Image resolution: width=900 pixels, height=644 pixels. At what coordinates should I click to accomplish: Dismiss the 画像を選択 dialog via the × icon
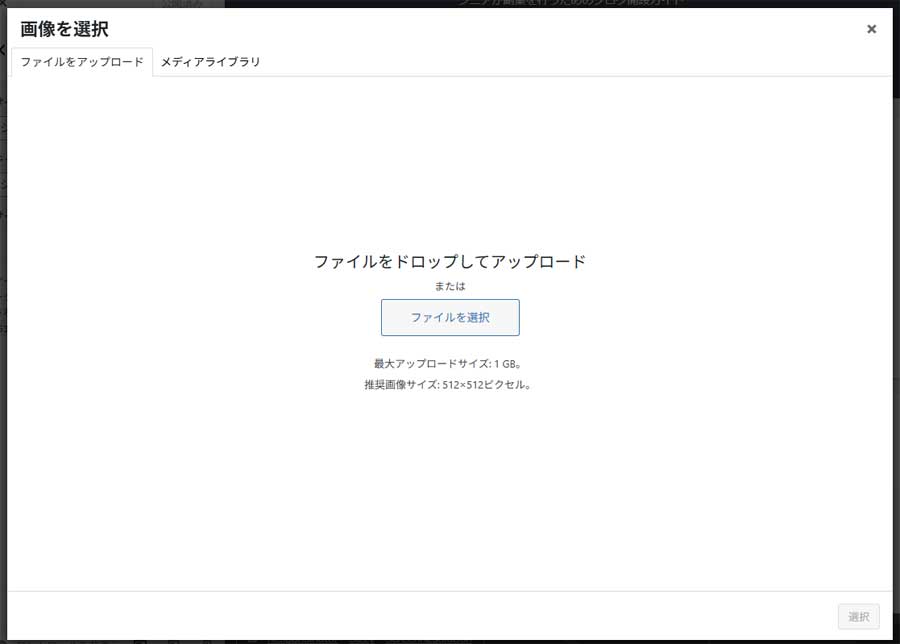871,28
